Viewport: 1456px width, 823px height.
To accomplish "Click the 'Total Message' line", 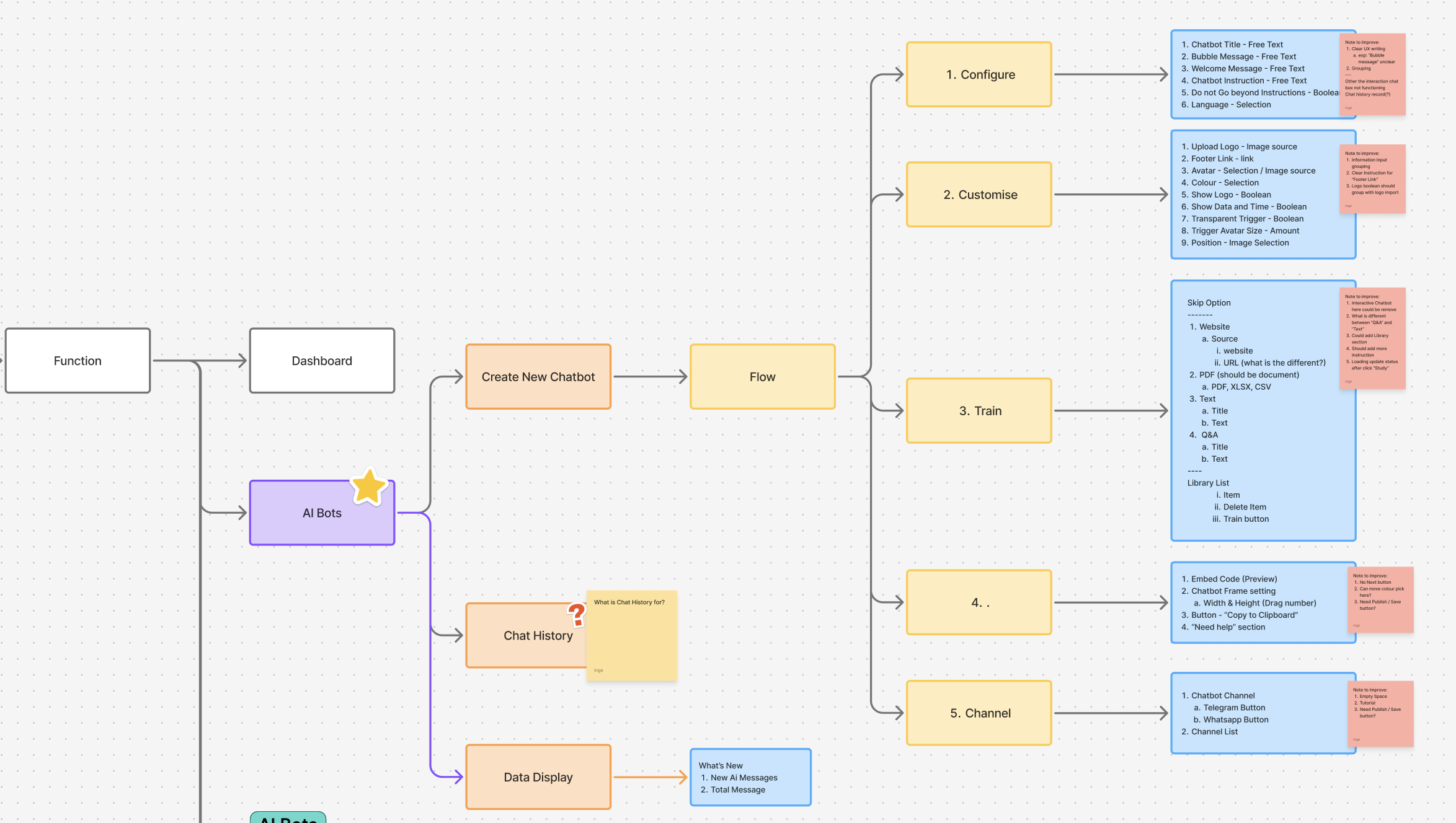I will pos(733,790).
